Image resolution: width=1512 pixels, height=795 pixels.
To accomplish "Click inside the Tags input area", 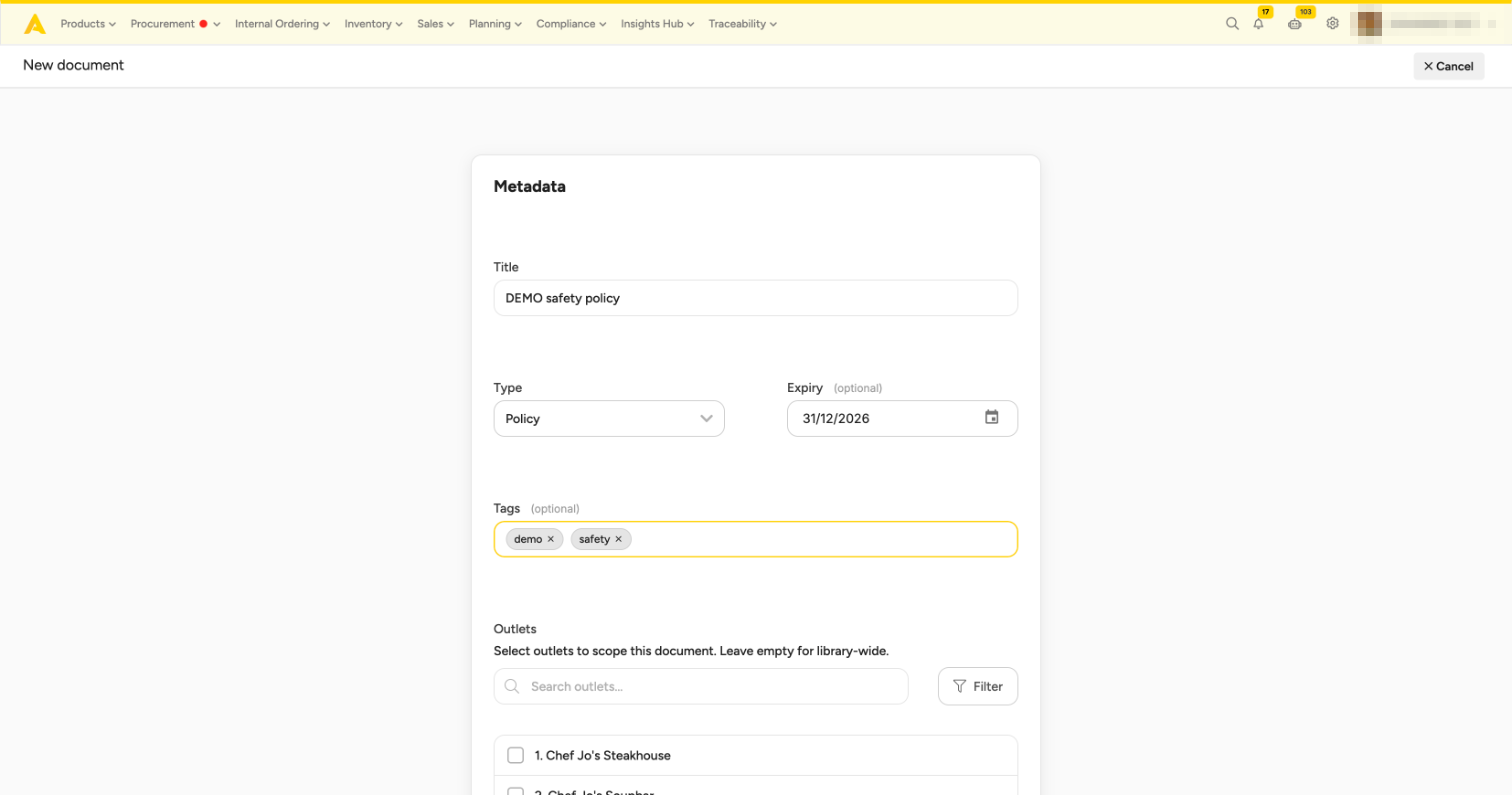I will (756, 539).
